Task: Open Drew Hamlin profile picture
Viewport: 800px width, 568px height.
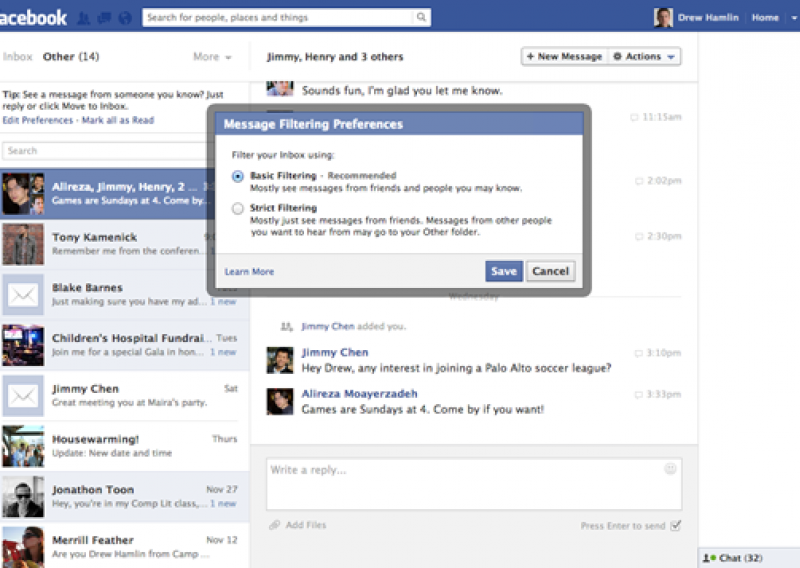Action: click(663, 17)
